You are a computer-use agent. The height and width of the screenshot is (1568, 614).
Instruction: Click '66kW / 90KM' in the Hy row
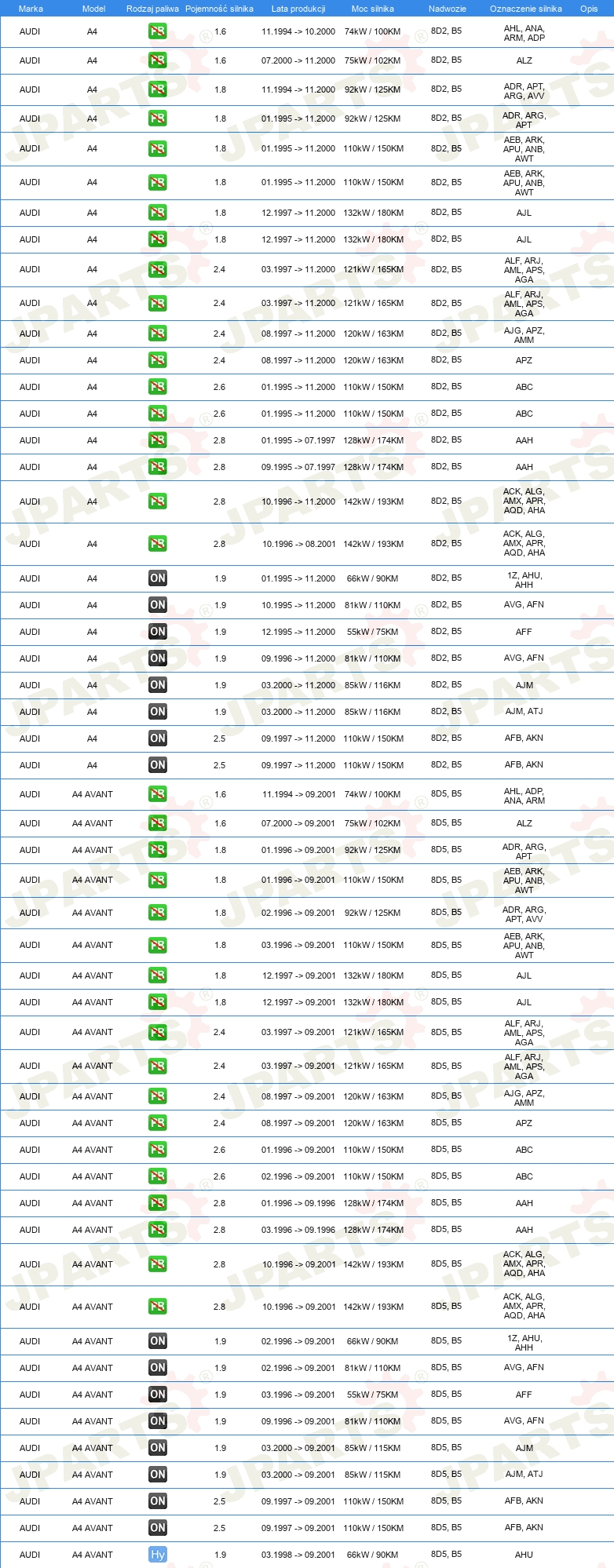tap(372, 1555)
